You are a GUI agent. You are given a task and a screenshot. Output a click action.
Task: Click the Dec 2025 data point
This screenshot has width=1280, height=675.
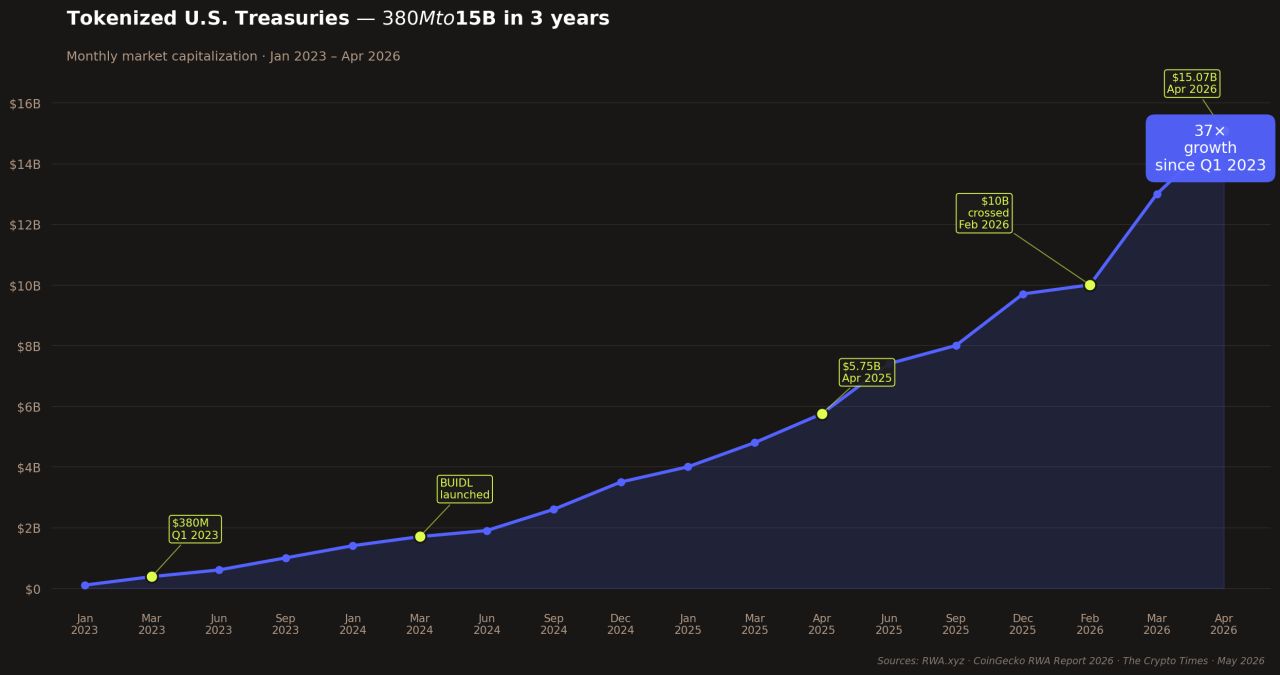pos(1023,294)
